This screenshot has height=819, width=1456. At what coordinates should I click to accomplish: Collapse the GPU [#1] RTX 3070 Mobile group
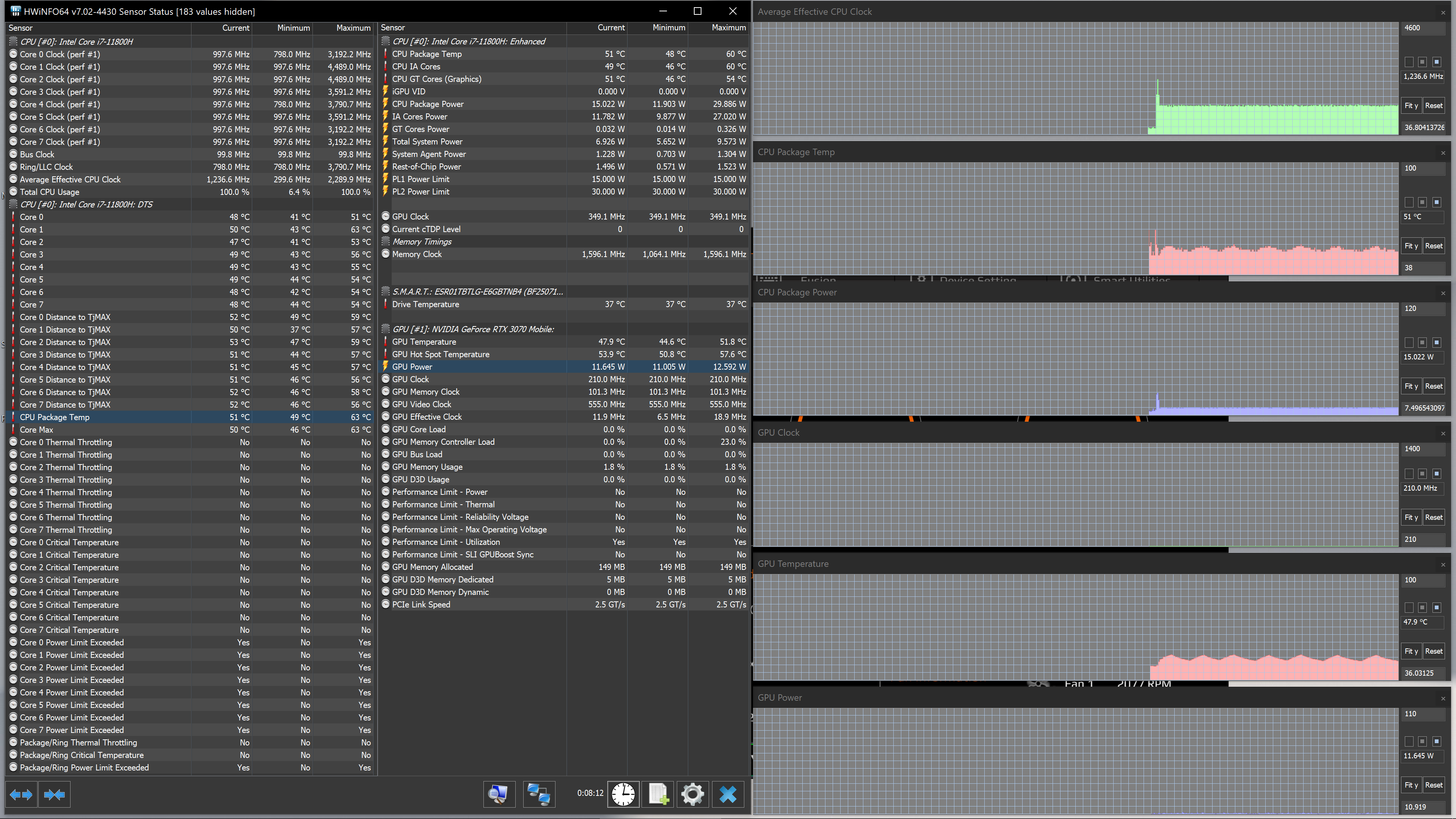click(x=472, y=329)
